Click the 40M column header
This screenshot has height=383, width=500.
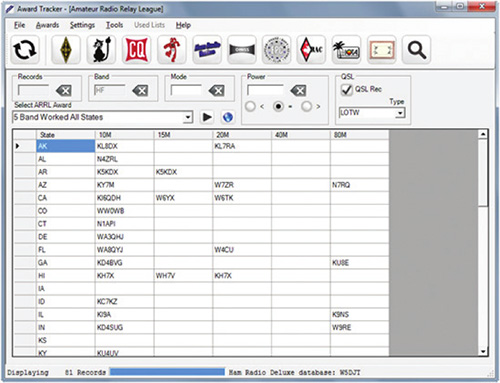[x=301, y=135]
